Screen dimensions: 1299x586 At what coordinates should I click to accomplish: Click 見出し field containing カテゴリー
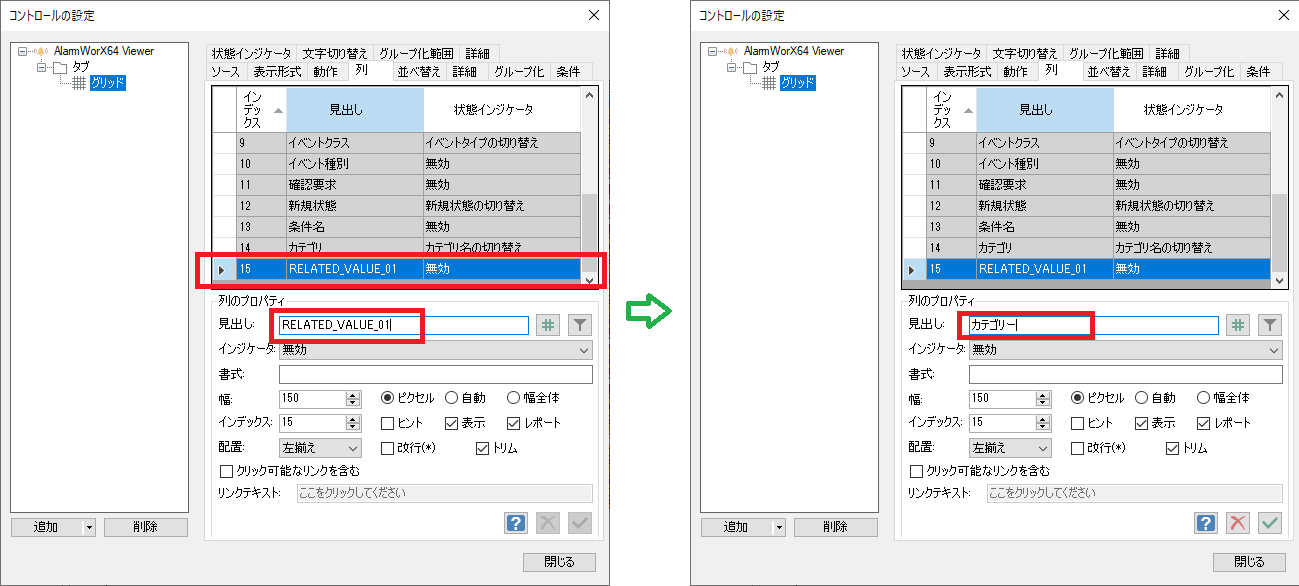tap(1094, 325)
